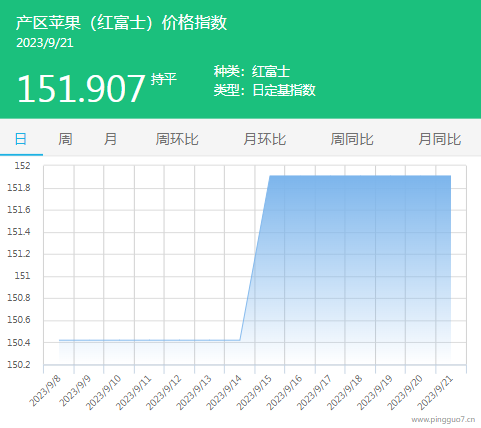Switch to the 周 weekly tab
The height and width of the screenshot is (428, 481).
tap(65, 138)
